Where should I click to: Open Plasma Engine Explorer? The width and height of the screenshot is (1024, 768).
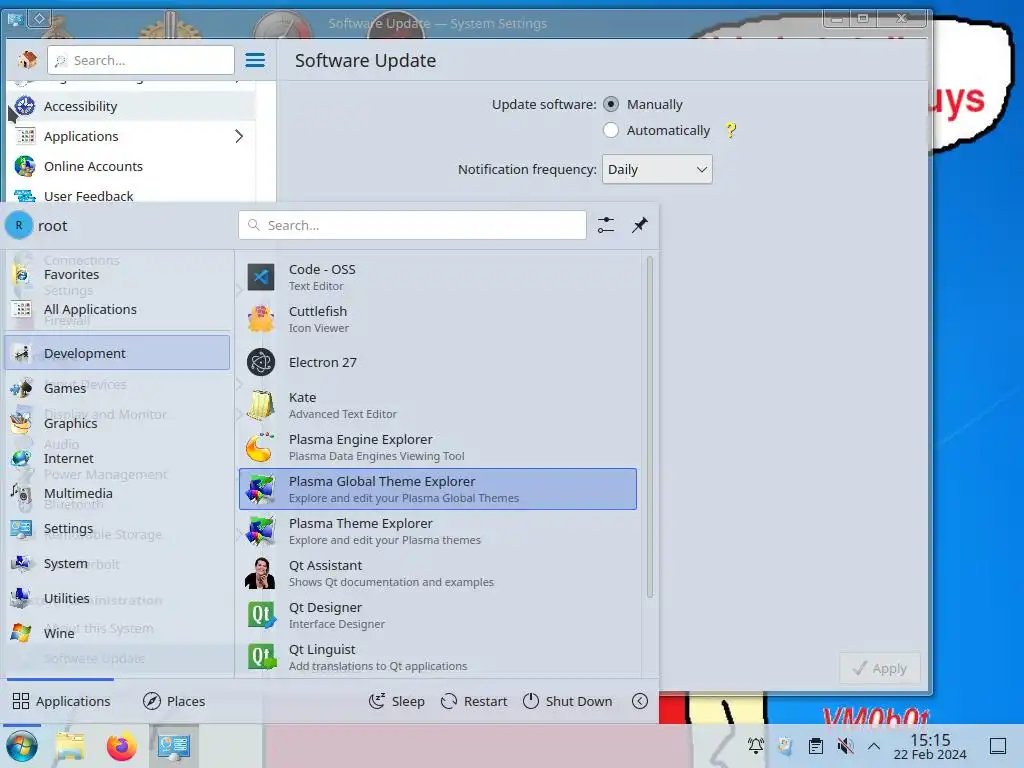pyautogui.click(x=438, y=447)
